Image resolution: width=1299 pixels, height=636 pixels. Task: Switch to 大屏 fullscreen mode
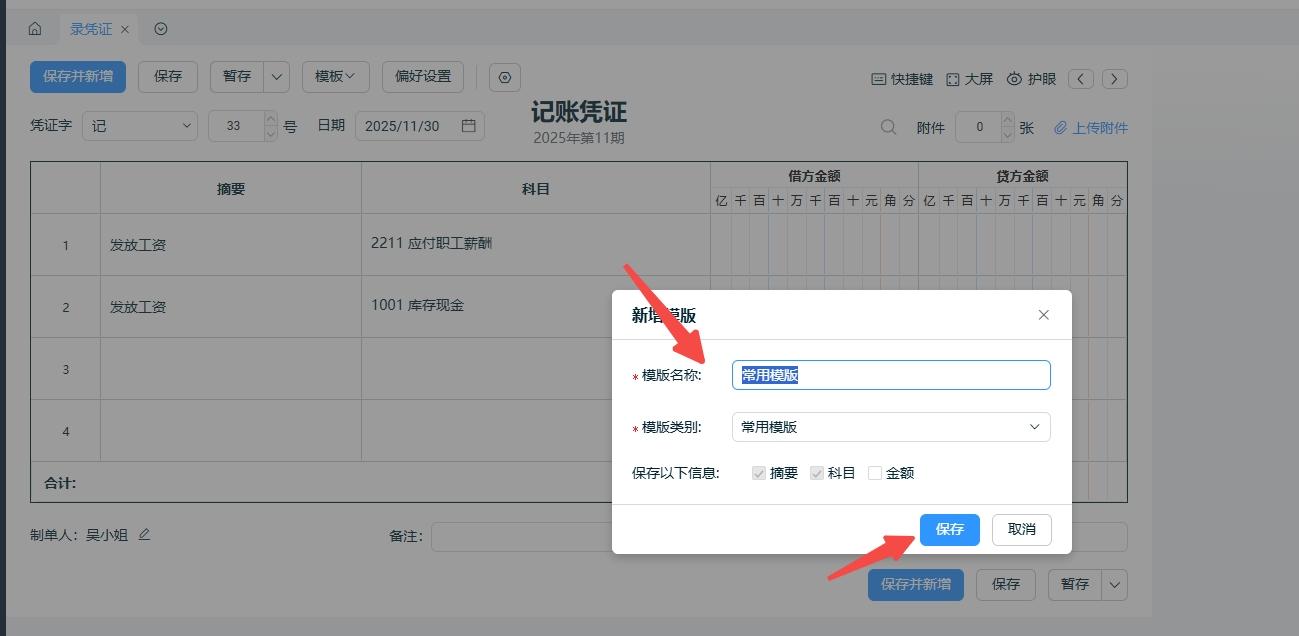pyautogui.click(x=970, y=79)
